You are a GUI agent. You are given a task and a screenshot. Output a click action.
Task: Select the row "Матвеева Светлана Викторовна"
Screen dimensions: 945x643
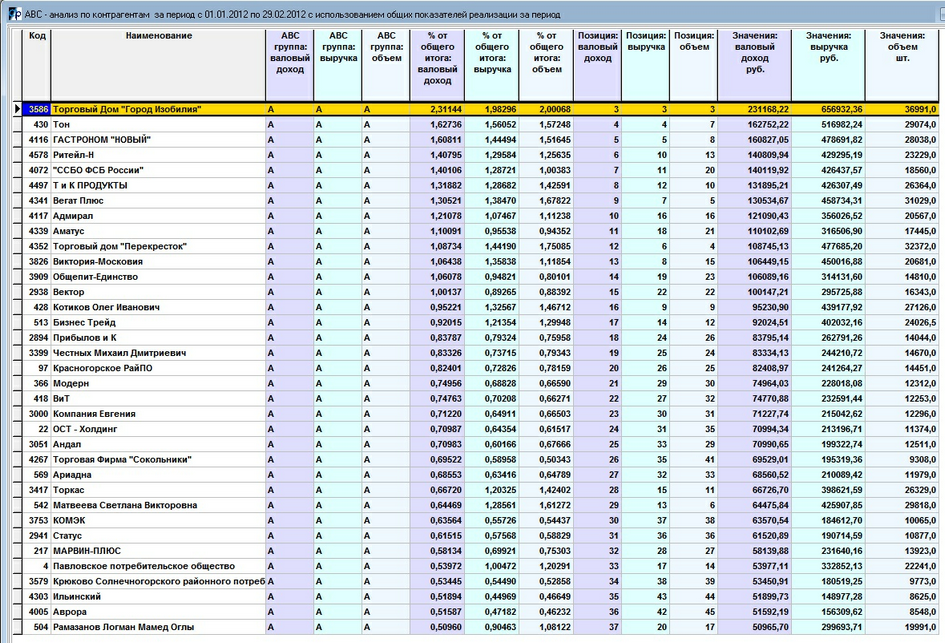pyautogui.click(x=480, y=505)
